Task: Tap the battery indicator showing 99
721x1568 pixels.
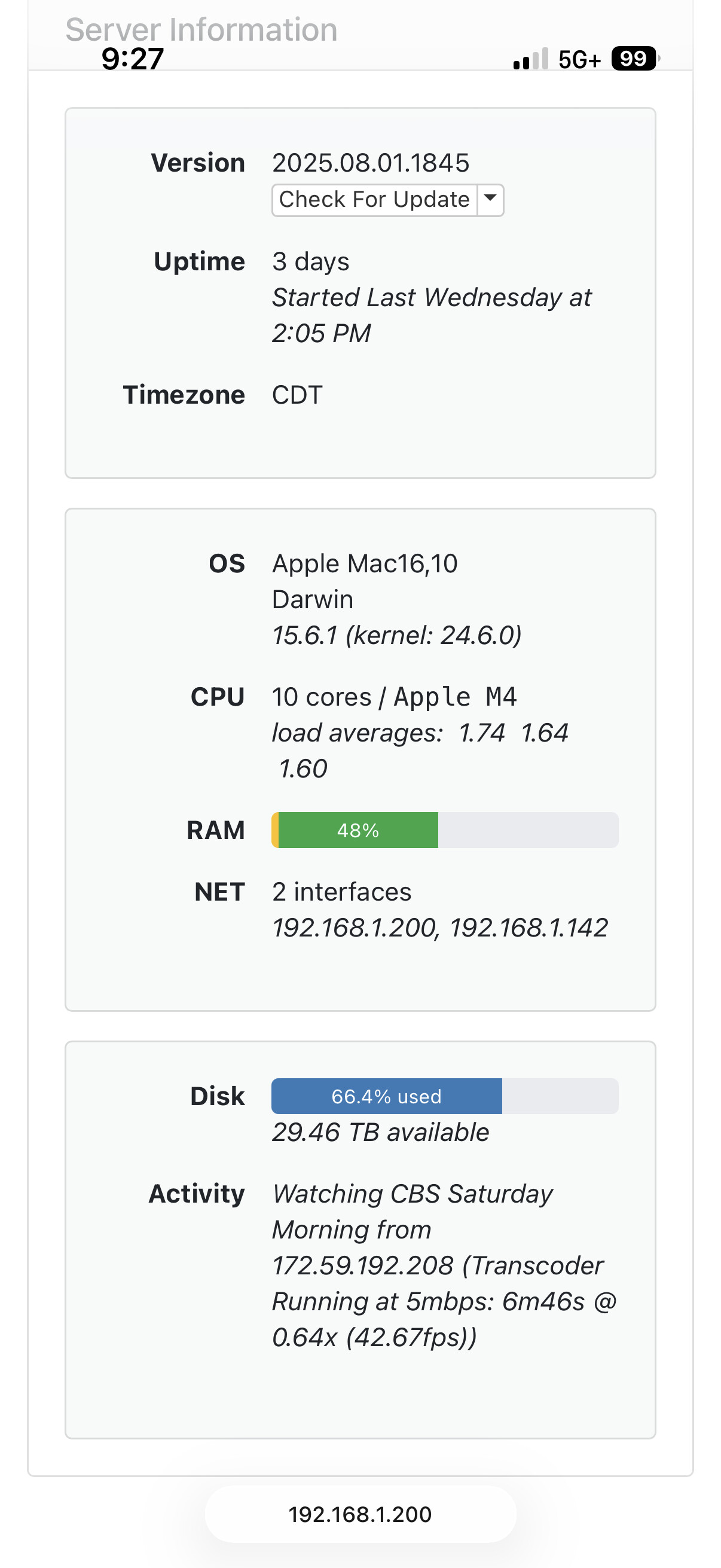Action: (634, 59)
